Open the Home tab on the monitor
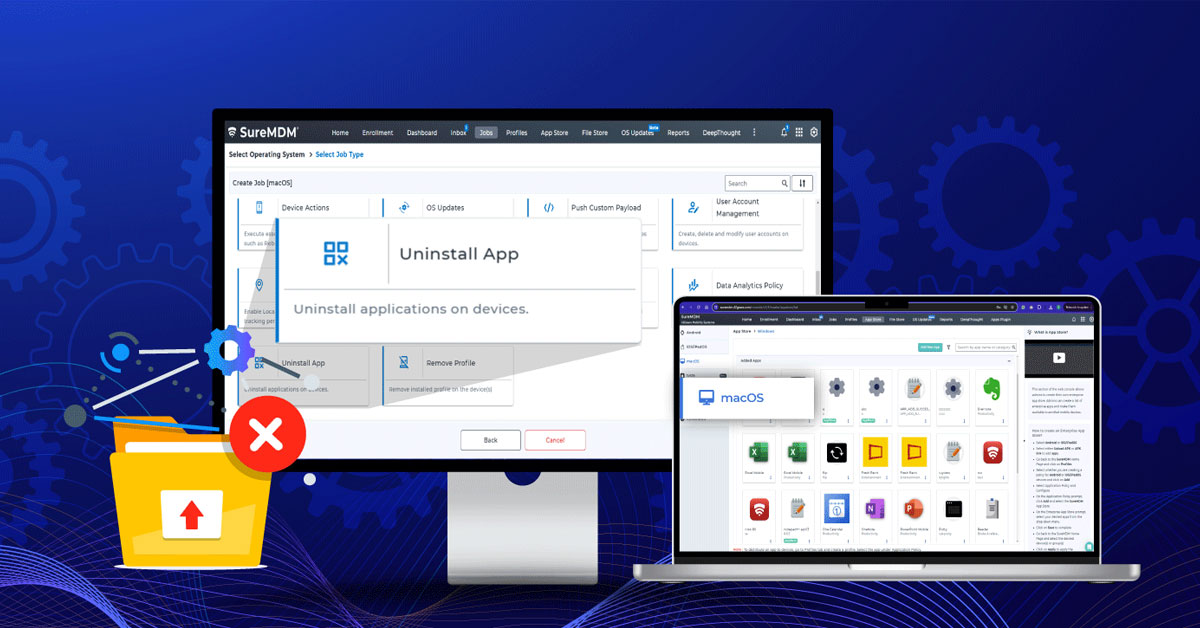This screenshot has height=628, width=1200. point(340,132)
